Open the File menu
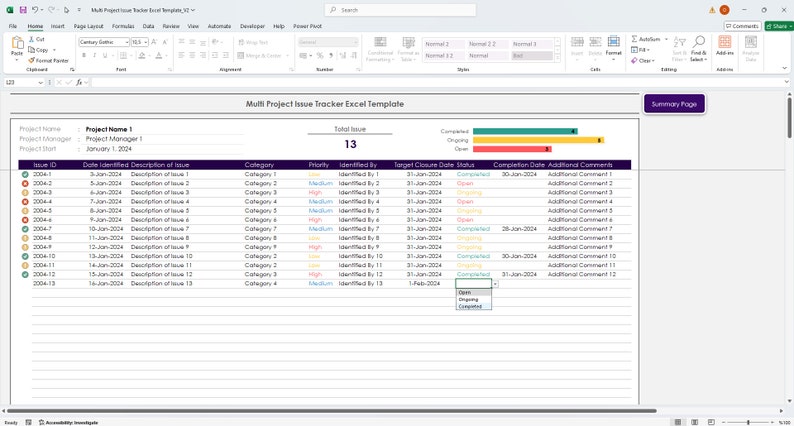Screen dimensions: 794x426 click(13, 26)
